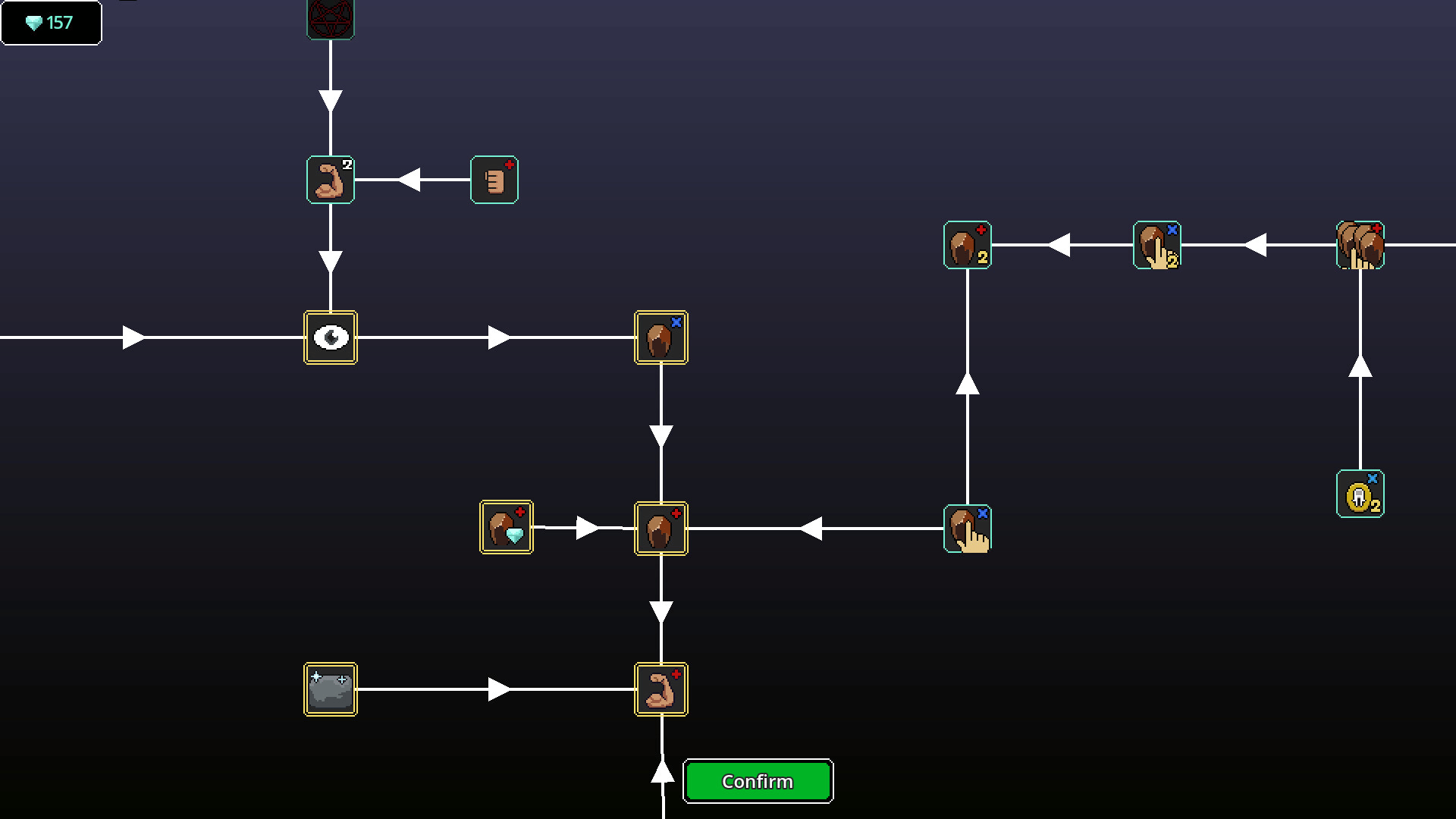Click the gray sparkling rock node
The height and width of the screenshot is (819, 1456).
pos(331,689)
